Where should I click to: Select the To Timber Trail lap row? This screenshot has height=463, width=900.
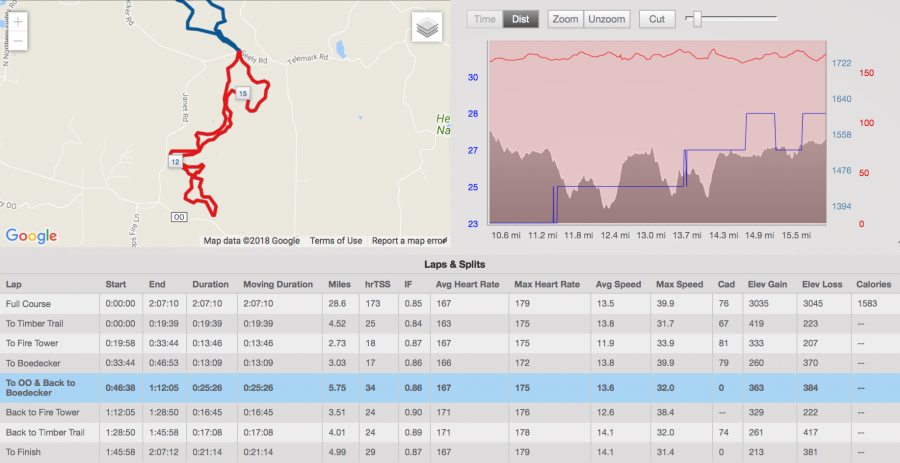click(450, 324)
